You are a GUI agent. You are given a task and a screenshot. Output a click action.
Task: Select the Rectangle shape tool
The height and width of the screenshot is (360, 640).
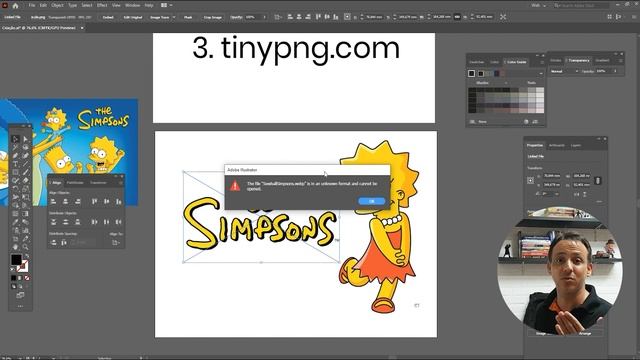coord(16,172)
